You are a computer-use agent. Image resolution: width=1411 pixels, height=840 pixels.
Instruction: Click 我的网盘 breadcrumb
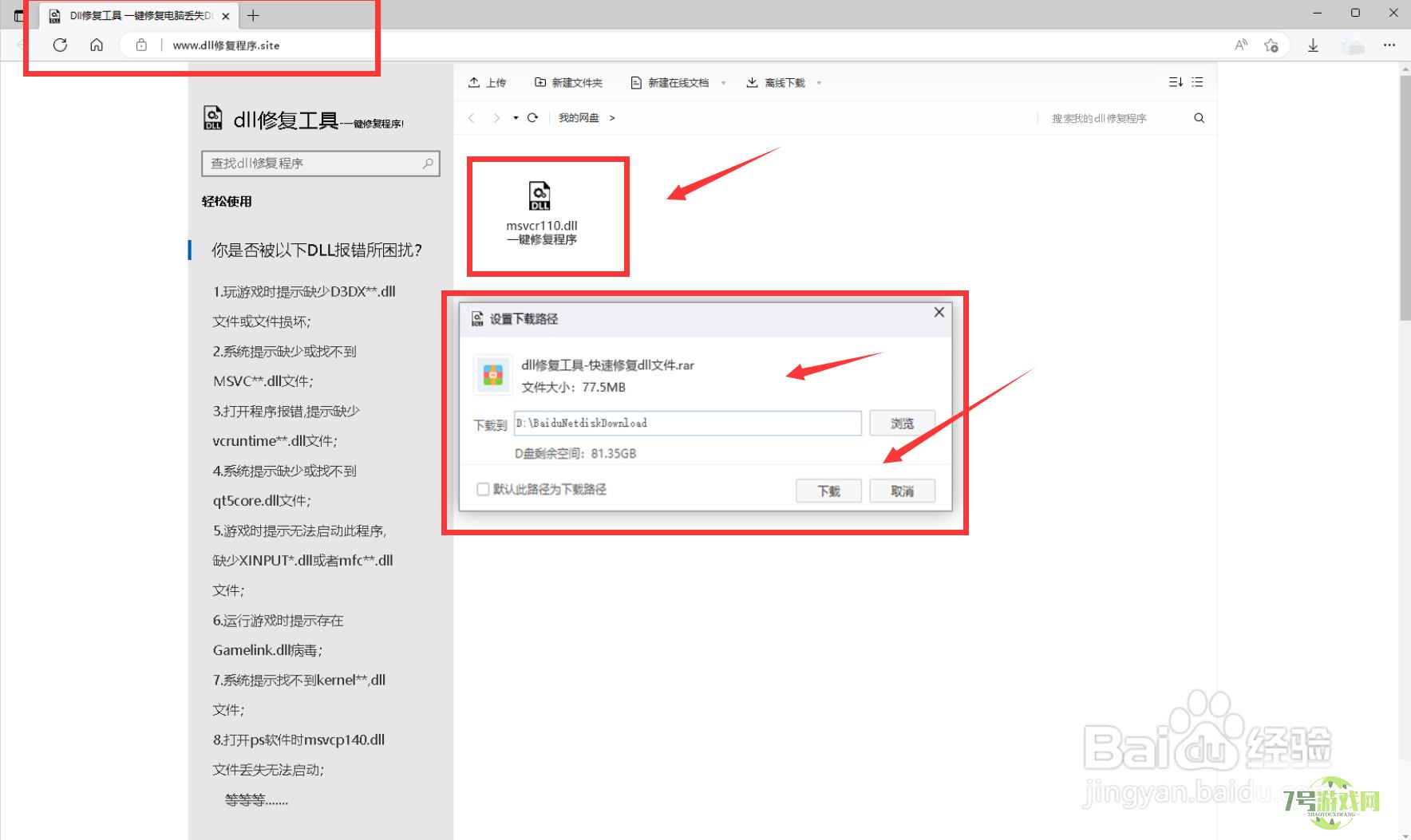click(x=579, y=118)
